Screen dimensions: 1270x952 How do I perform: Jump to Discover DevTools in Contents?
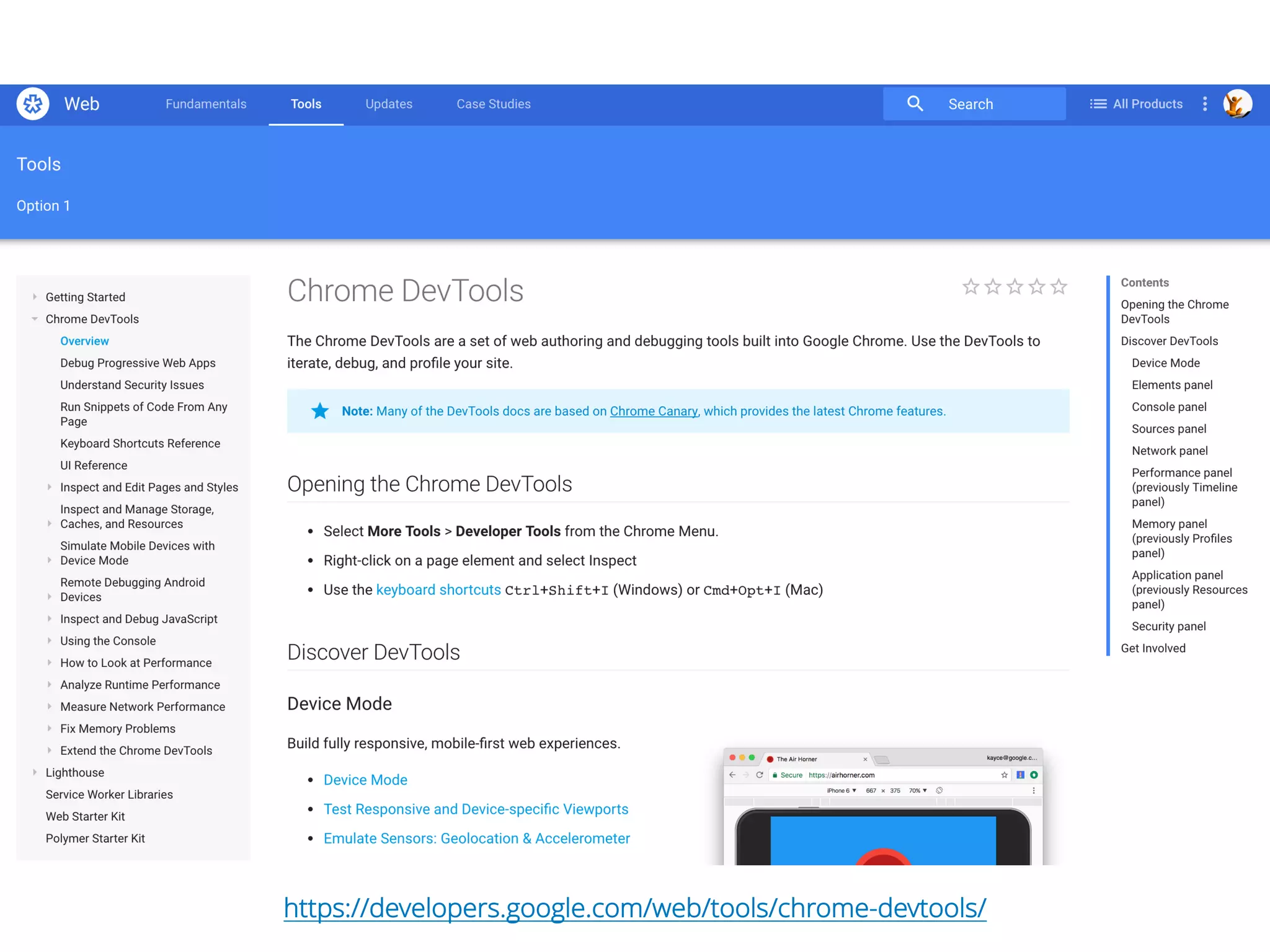pos(1170,341)
